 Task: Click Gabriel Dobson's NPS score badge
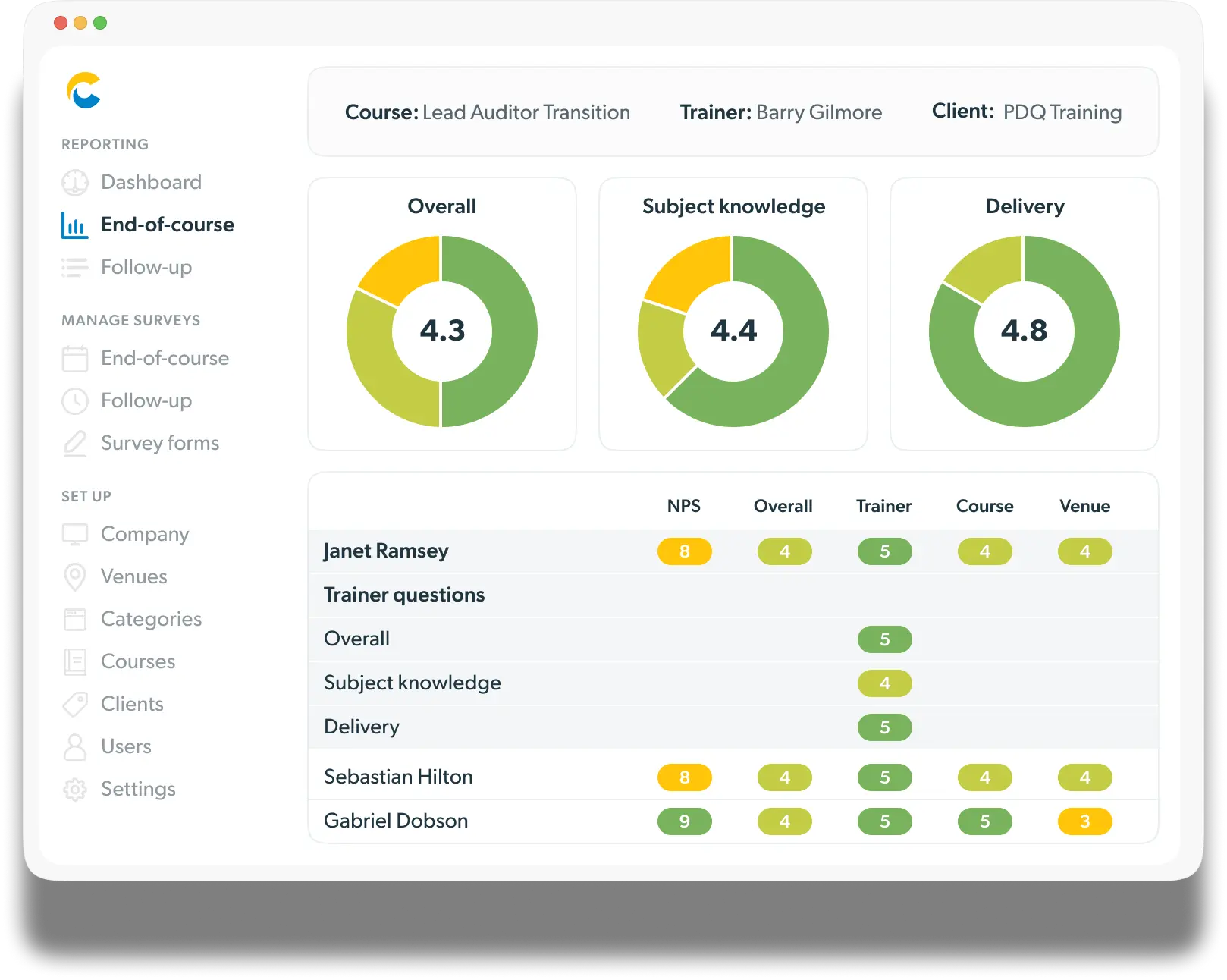(x=685, y=821)
